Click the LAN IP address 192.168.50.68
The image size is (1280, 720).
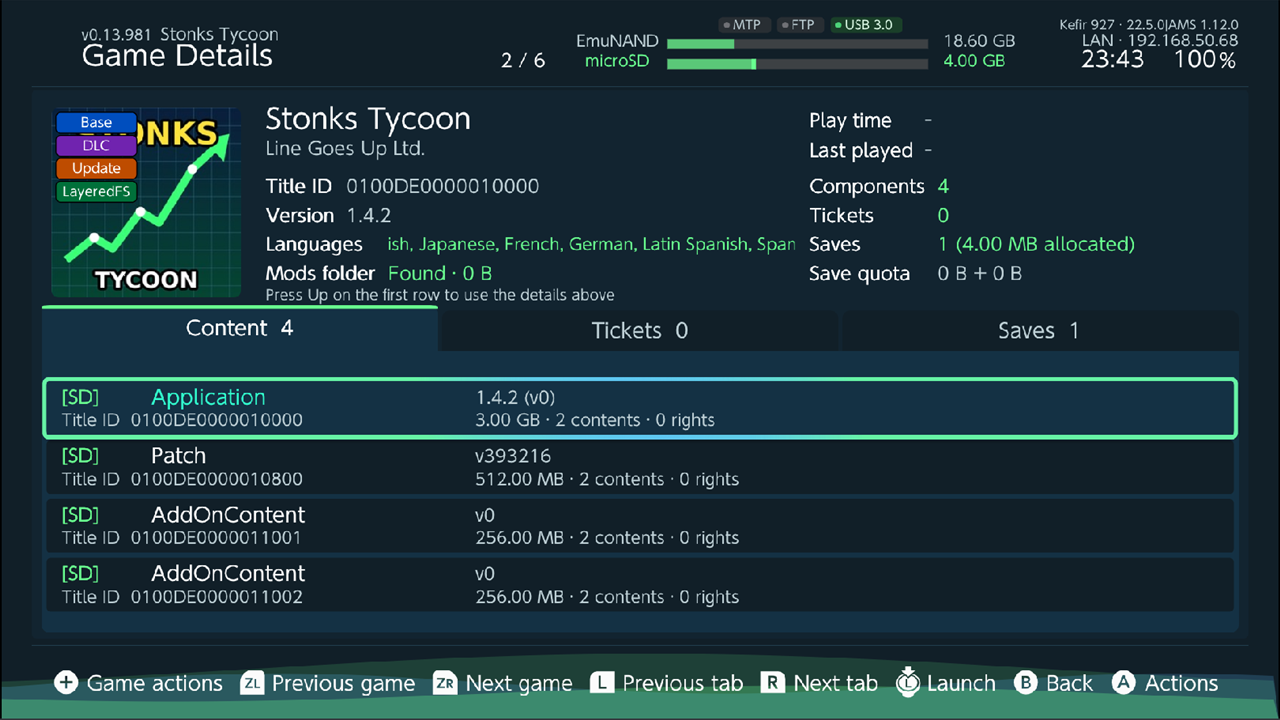click(x=1160, y=41)
